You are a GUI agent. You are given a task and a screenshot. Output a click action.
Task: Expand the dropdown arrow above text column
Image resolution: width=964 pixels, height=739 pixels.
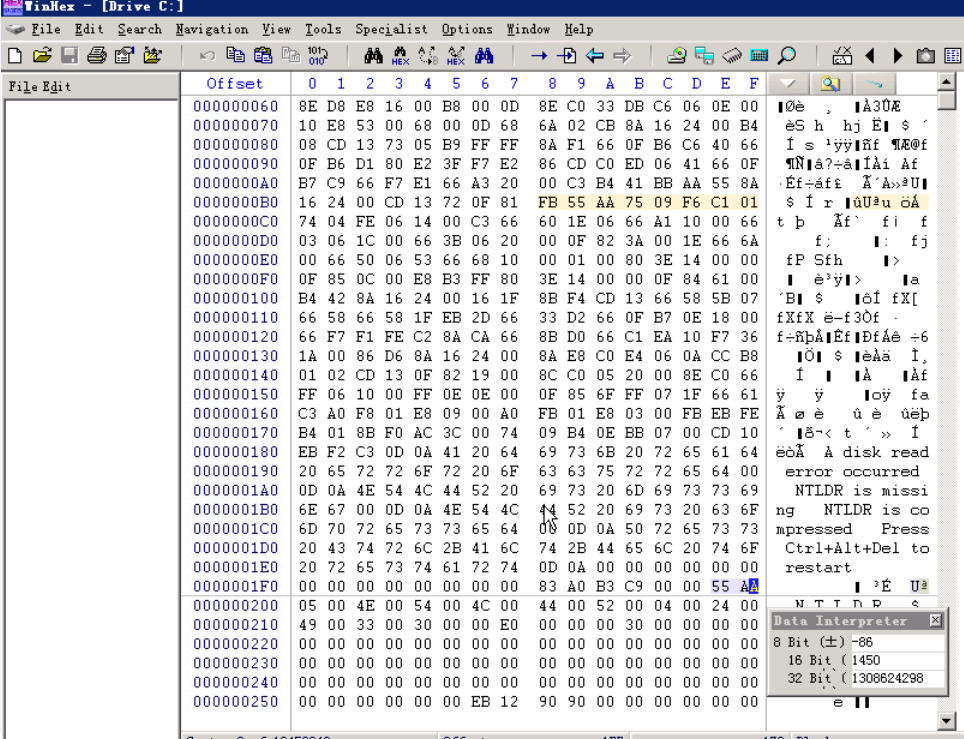[x=788, y=84]
